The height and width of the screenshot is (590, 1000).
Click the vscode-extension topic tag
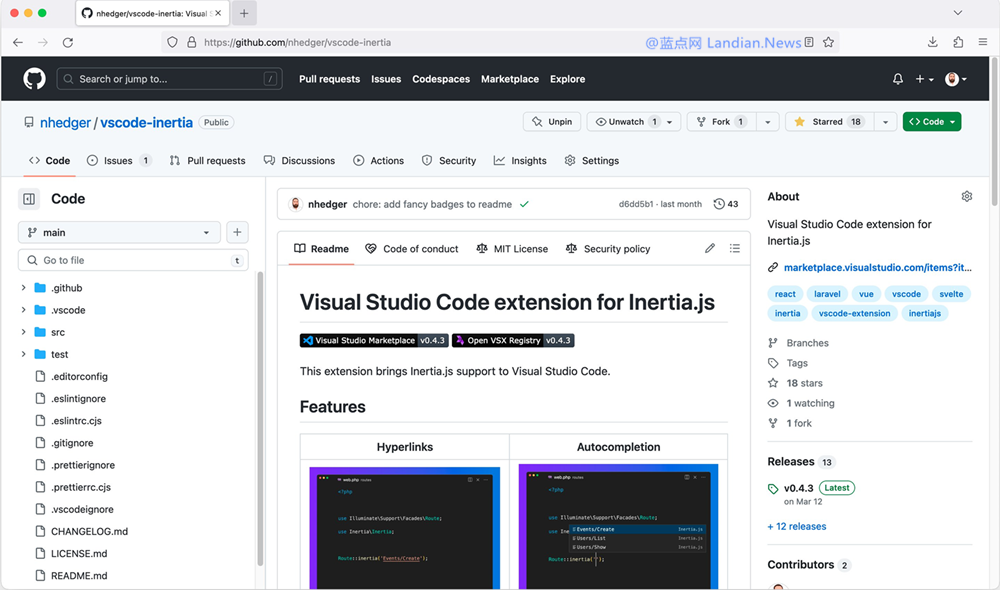click(854, 313)
